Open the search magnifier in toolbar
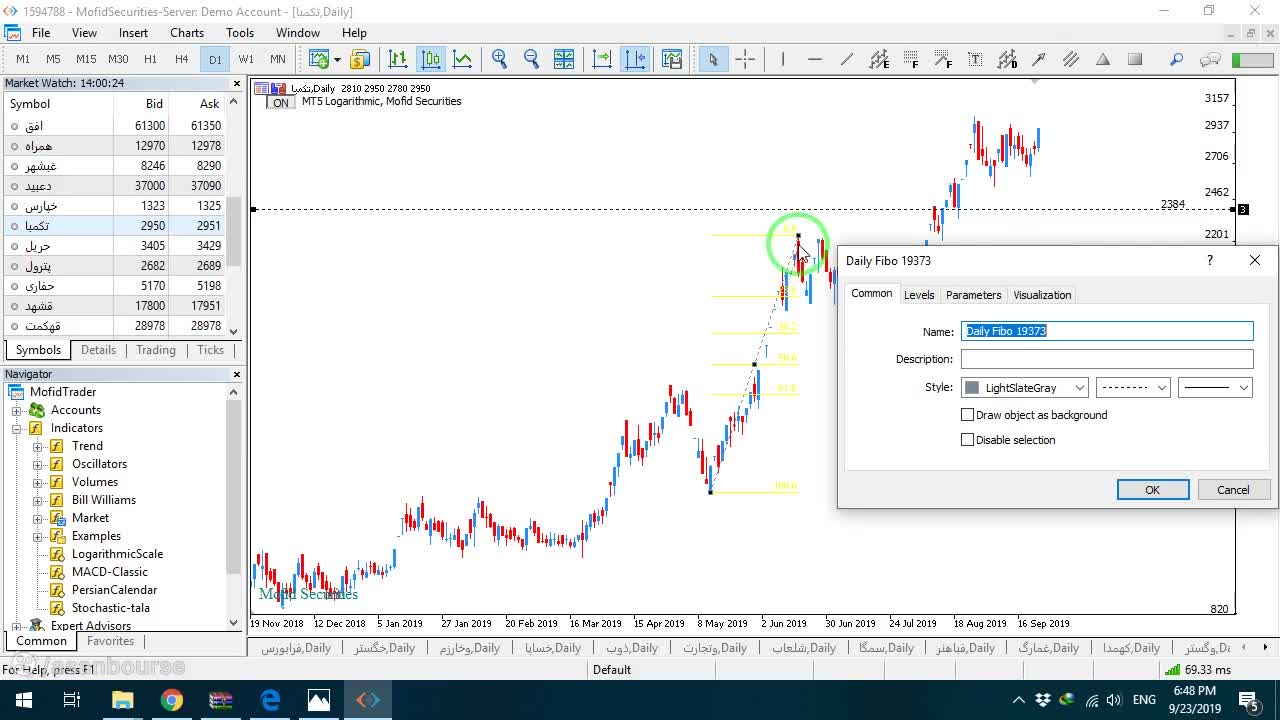Image resolution: width=1280 pixels, height=720 pixels. coord(1177,59)
